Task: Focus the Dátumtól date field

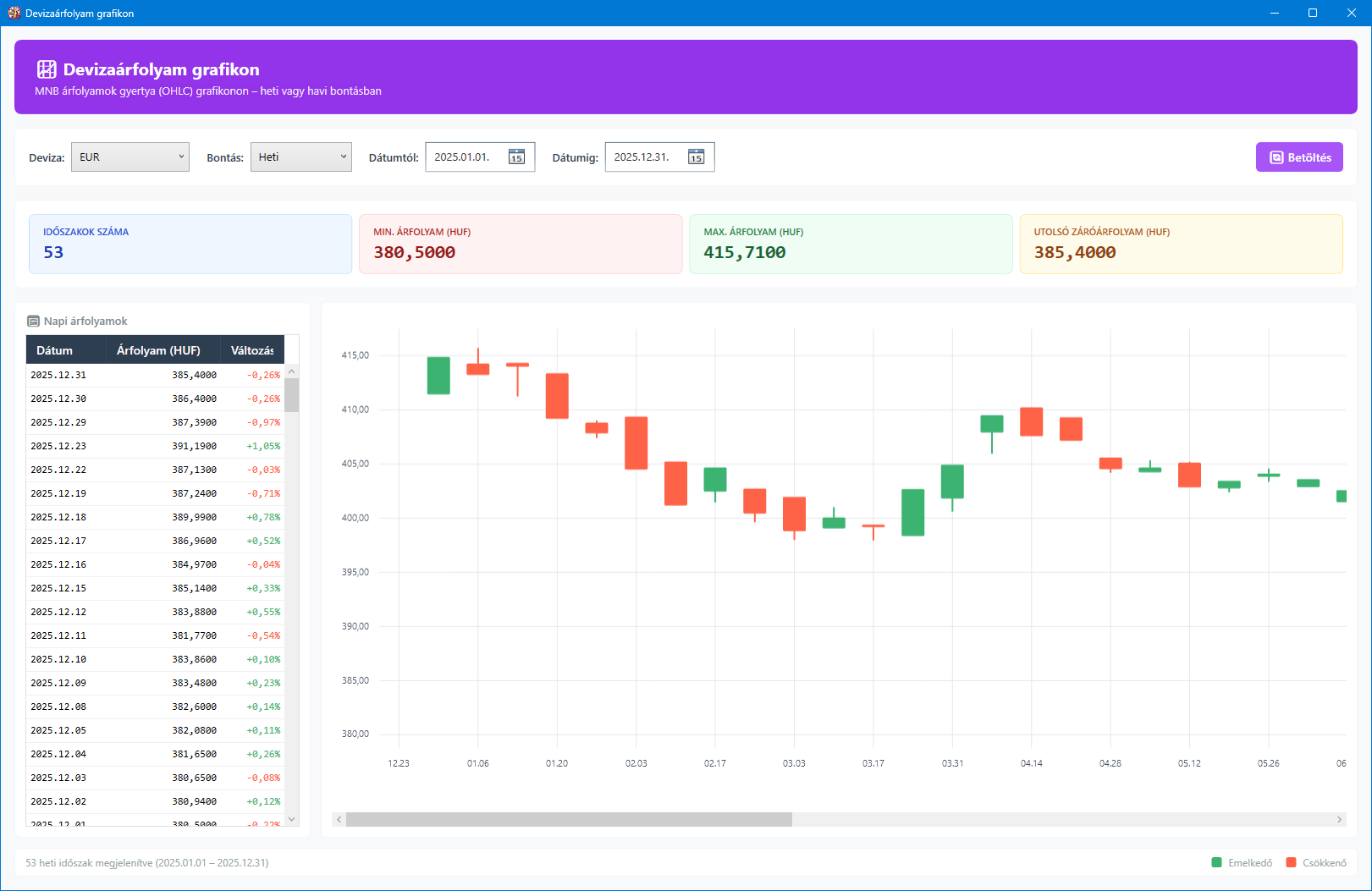Action: [466, 157]
